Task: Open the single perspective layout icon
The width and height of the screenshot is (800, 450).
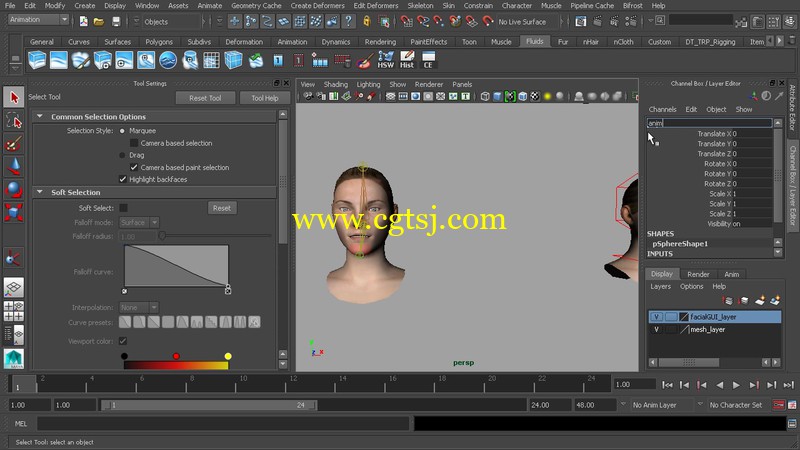Action: click(14, 287)
